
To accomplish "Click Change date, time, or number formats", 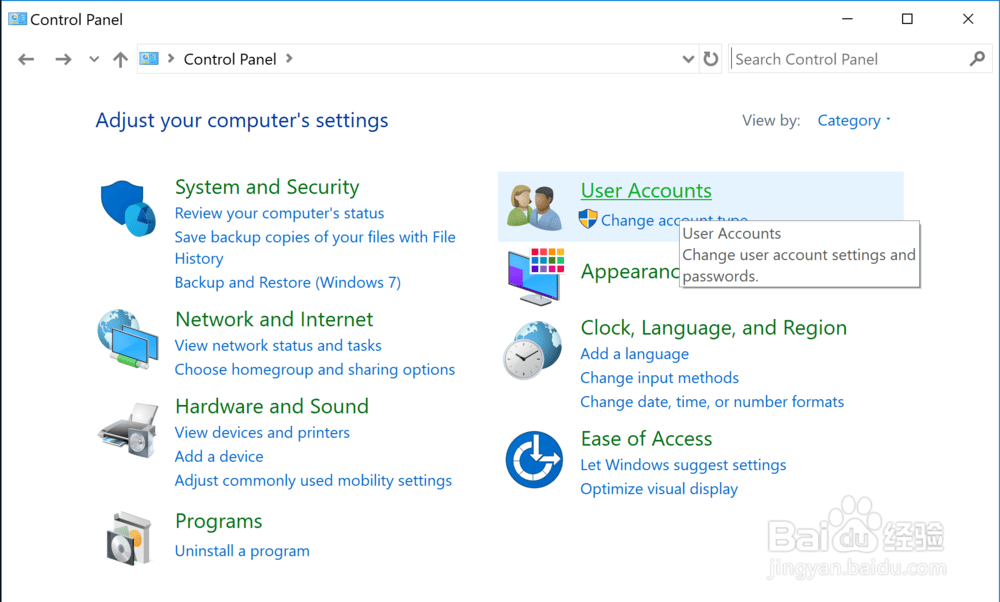I will click(712, 402).
